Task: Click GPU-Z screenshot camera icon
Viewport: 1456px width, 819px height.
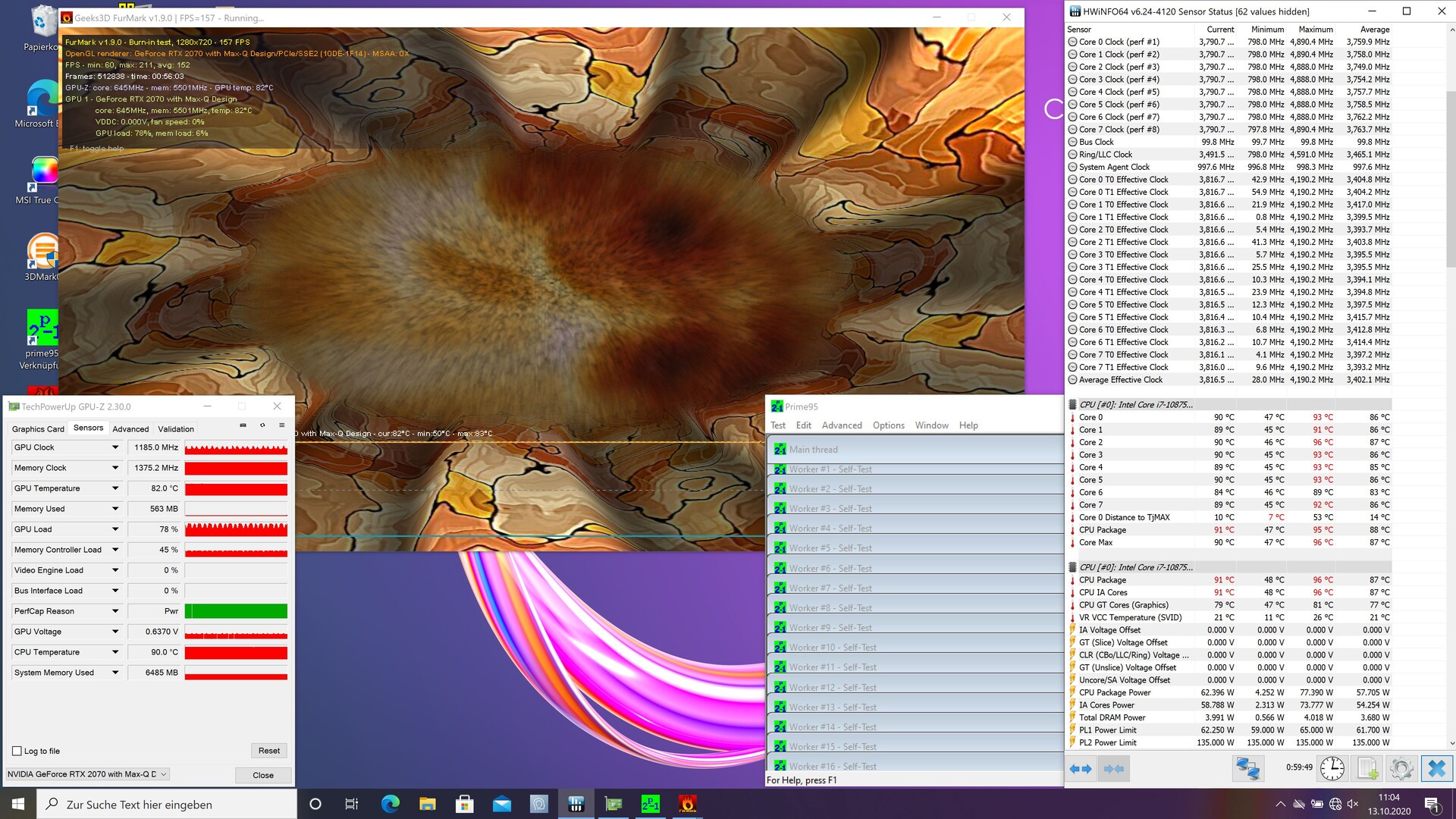Action: 243,425
